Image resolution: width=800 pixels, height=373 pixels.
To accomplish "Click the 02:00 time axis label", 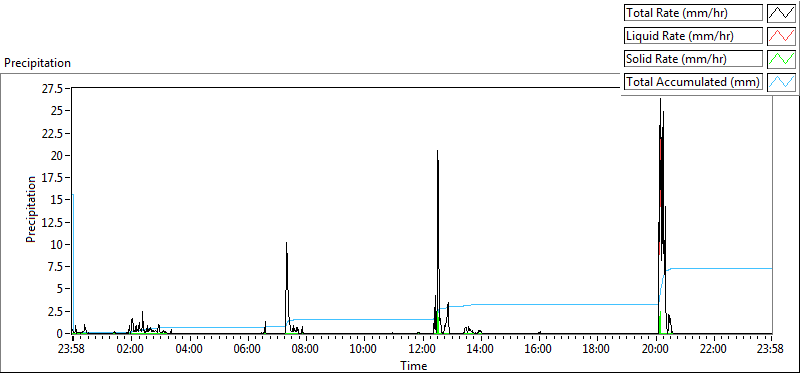I will [131, 350].
